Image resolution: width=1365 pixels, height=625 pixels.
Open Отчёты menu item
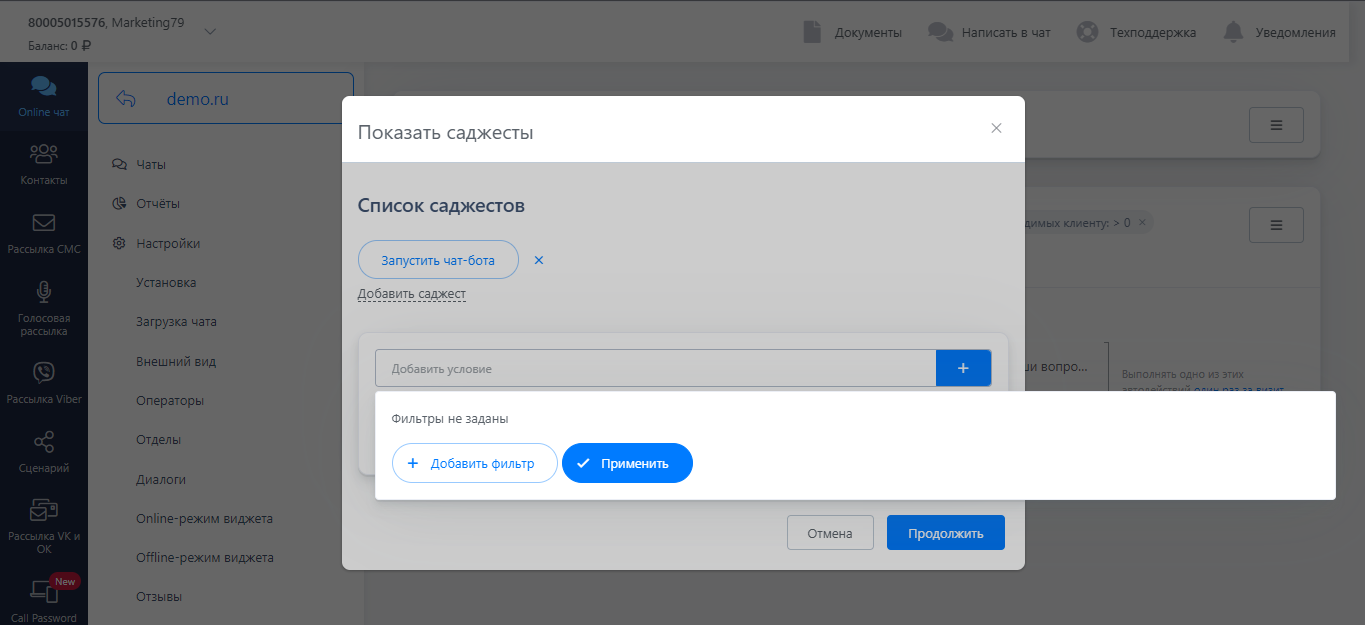click(x=158, y=203)
